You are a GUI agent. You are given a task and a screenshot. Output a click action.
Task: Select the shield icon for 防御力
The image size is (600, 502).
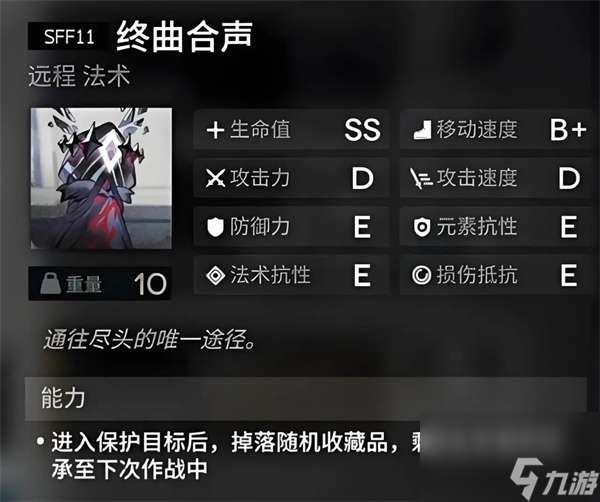point(215,227)
